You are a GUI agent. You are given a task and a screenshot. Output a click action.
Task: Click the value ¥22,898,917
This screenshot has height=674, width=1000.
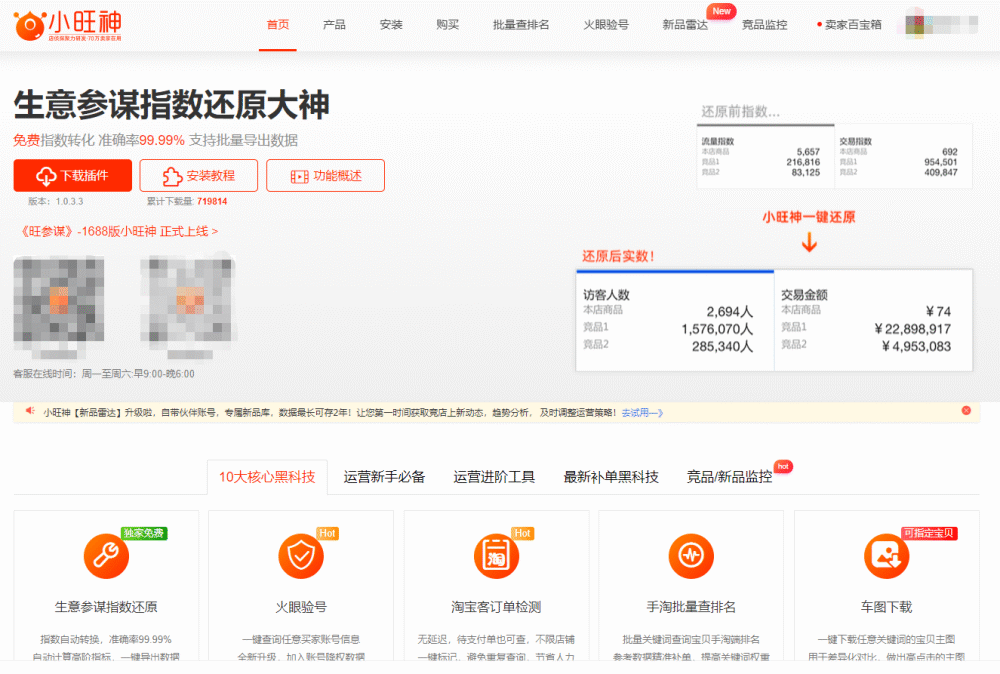click(x=913, y=329)
